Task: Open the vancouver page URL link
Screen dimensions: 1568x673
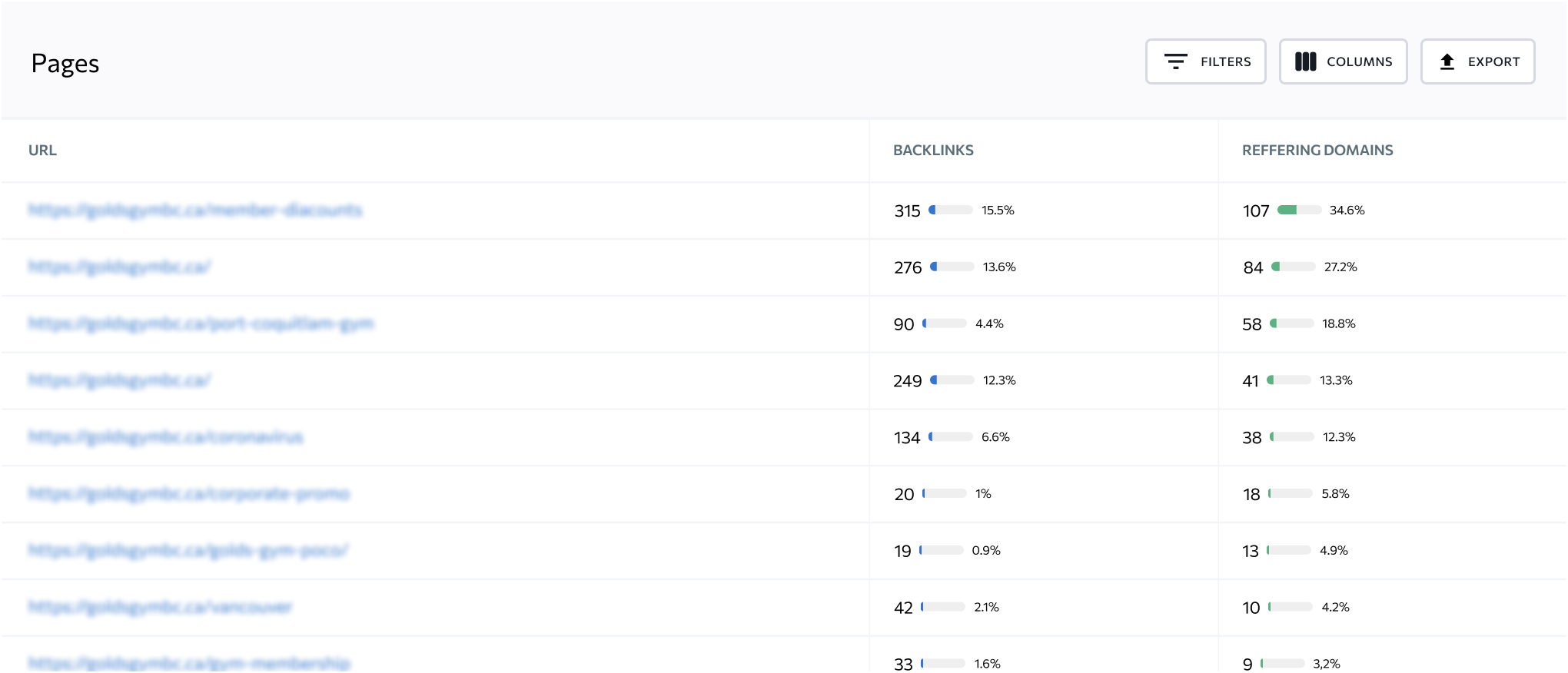Action: [161, 608]
